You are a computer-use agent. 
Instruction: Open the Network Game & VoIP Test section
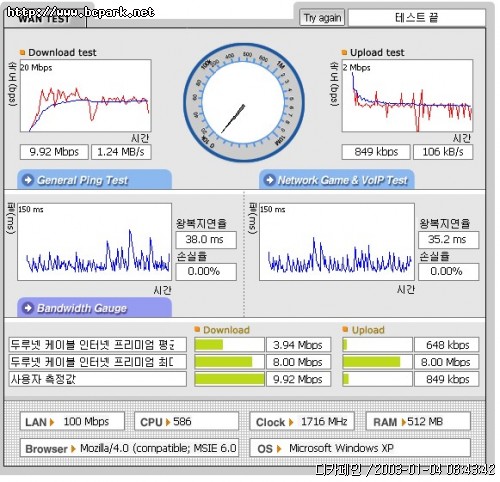coord(337,180)
